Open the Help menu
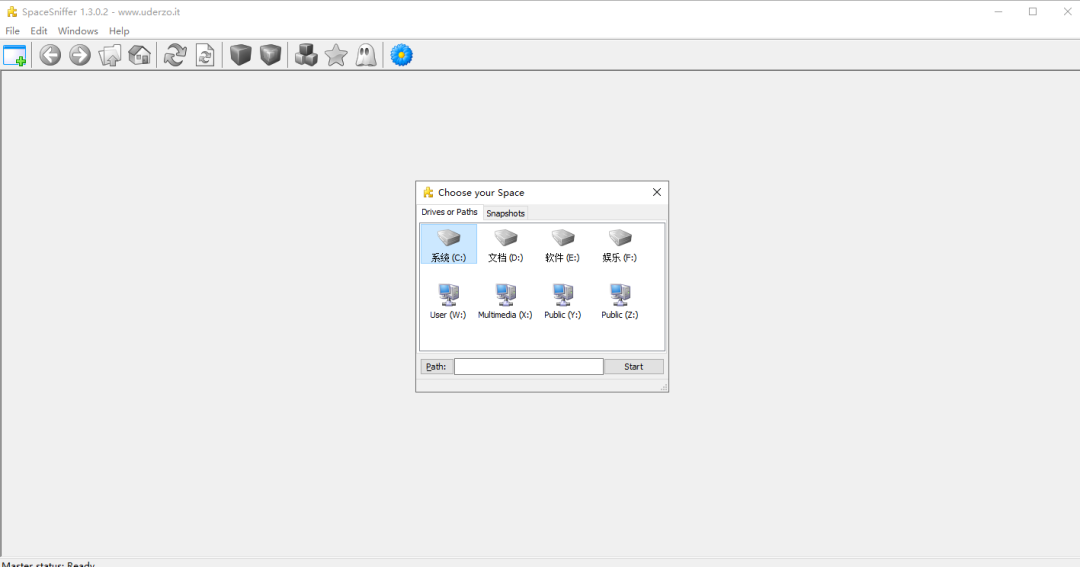1080x567 pixels. (x=119, y=31)
